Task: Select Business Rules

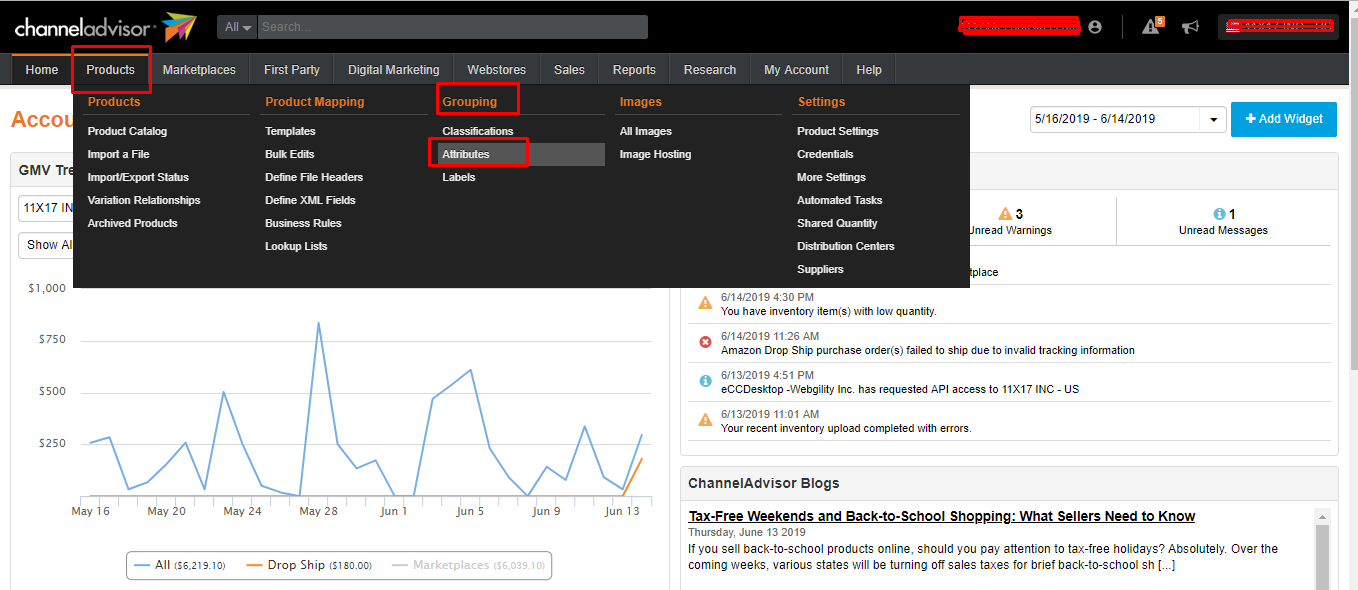Action: point(303,223)
